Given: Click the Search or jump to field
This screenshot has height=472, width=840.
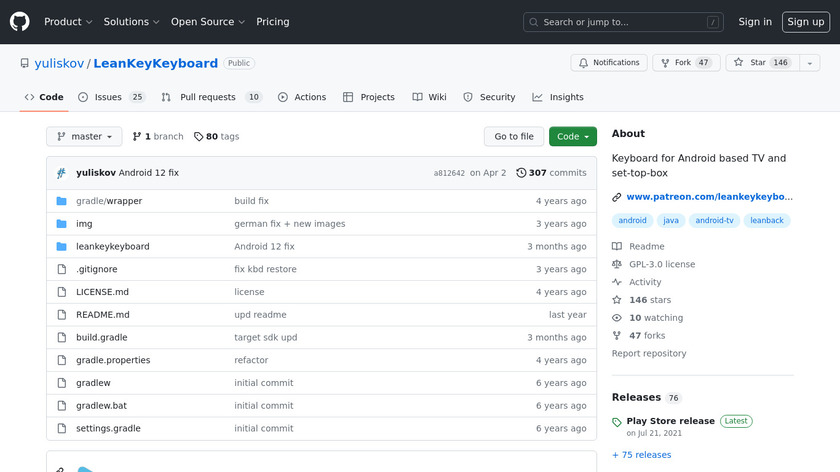Looking at the screenshot, I should point(622,22).
